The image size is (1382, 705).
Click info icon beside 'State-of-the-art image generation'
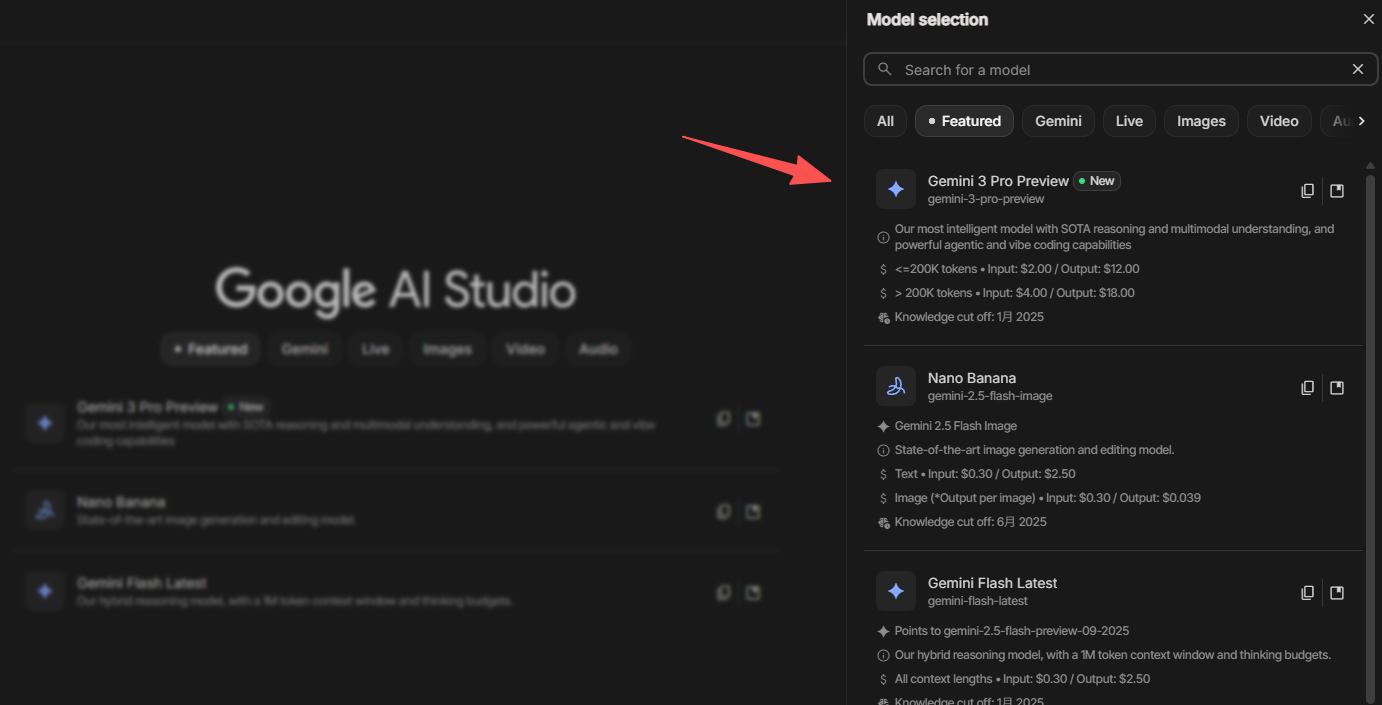tap(883, 450)
